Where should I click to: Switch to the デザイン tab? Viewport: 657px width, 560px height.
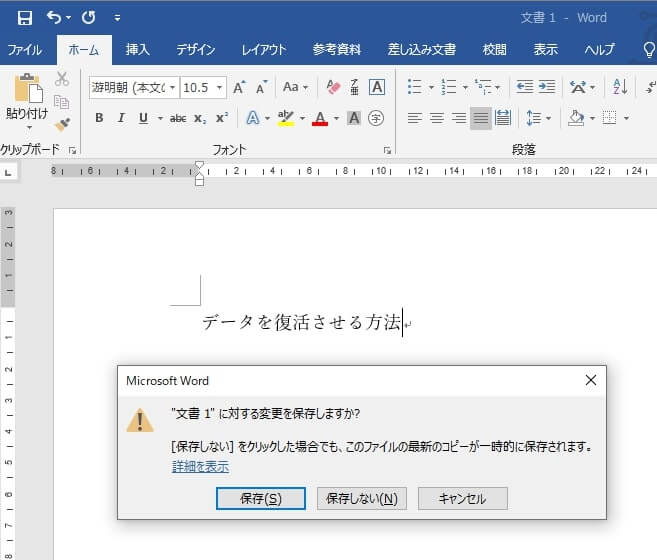click(196, 50)
